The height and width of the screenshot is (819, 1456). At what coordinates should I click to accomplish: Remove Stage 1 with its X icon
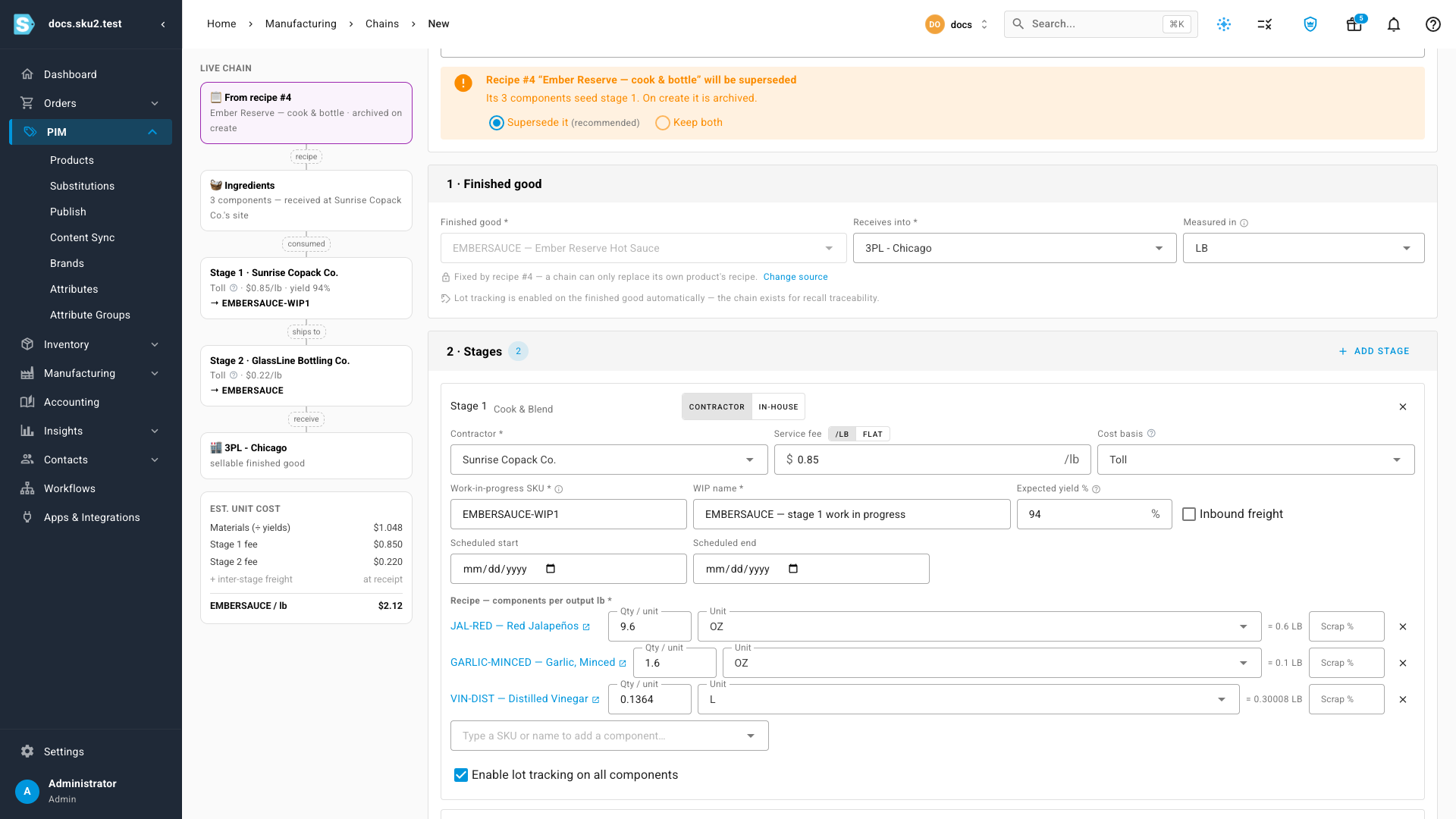pos(1403,407)
